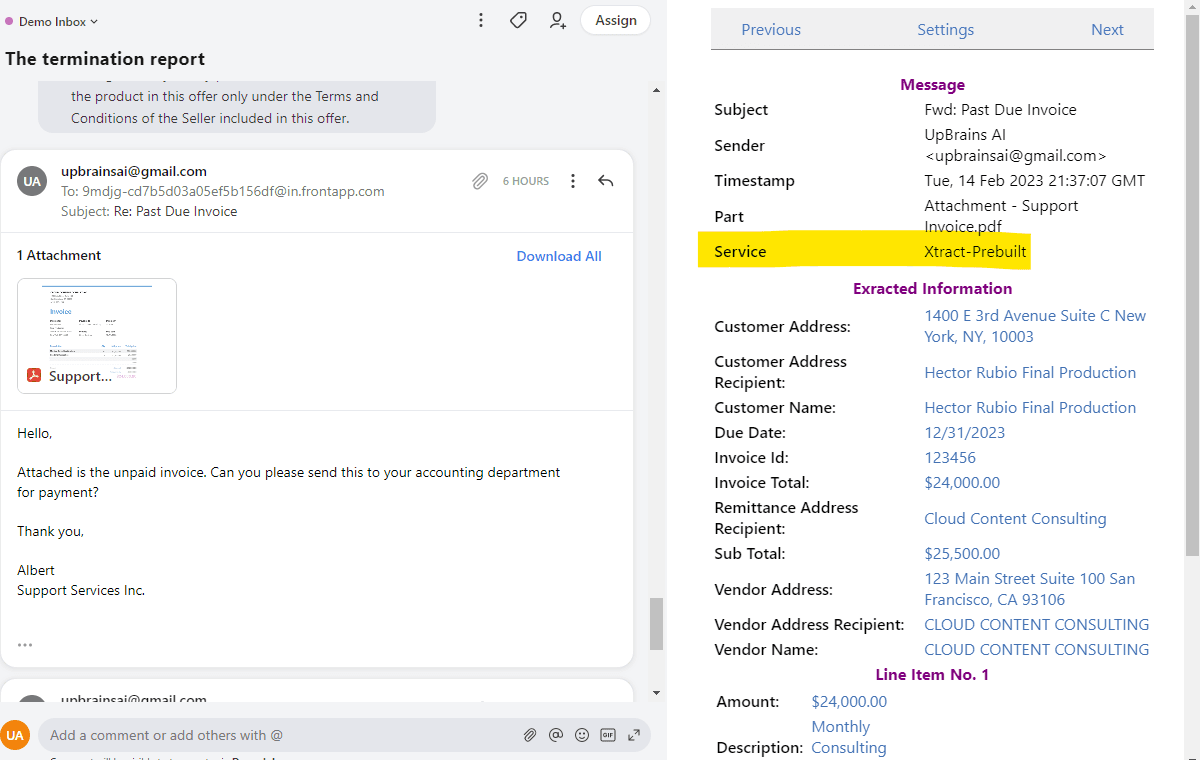This screenshot has height=760, width=1200.
Task: Open the message three-dot menu
Action: tap(573, 181)
